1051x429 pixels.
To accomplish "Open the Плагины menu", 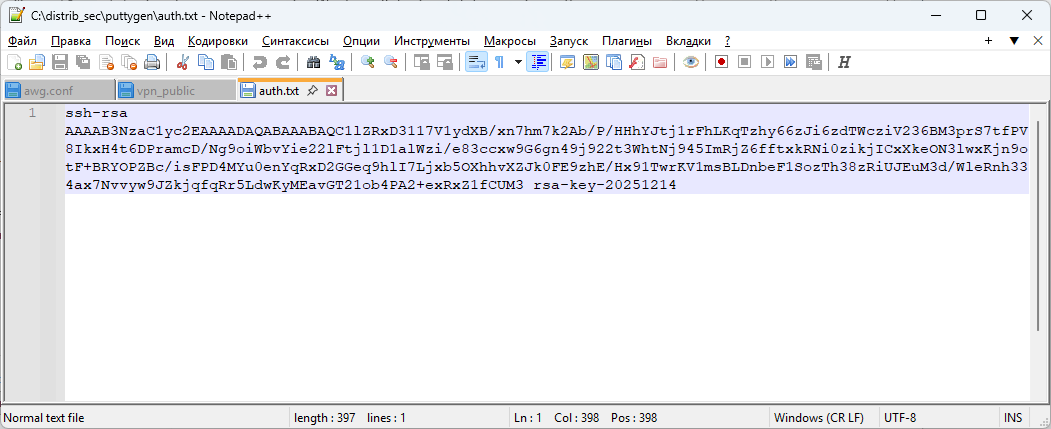I will pos(626,41).
